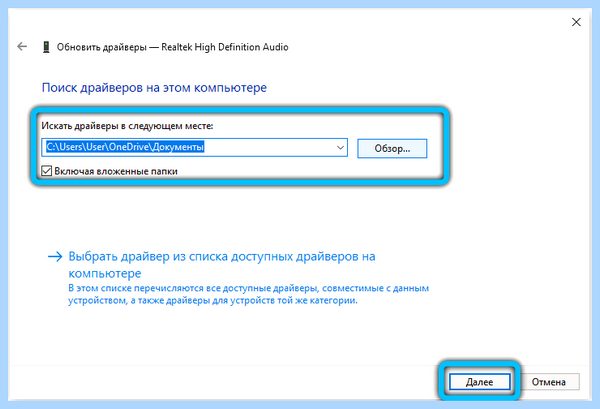600x409 pixels.
Task: Proceed by clicking the "Далее" button
Action: click(479, 382)
